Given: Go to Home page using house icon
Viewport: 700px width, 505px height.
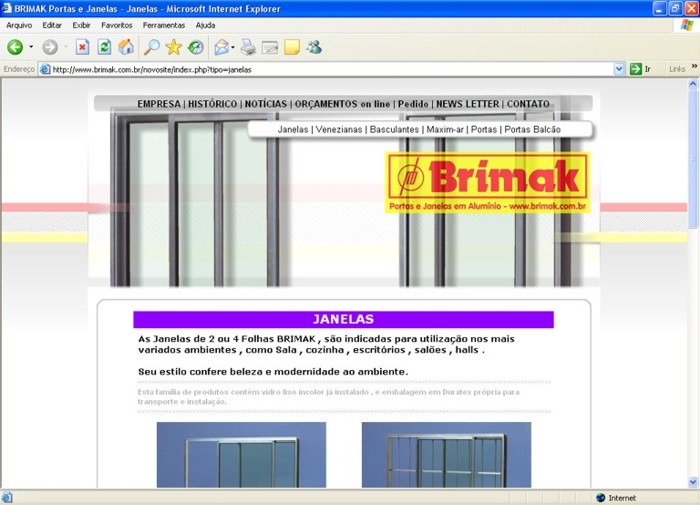Looking at the screenshot, I should click(126, 47).
